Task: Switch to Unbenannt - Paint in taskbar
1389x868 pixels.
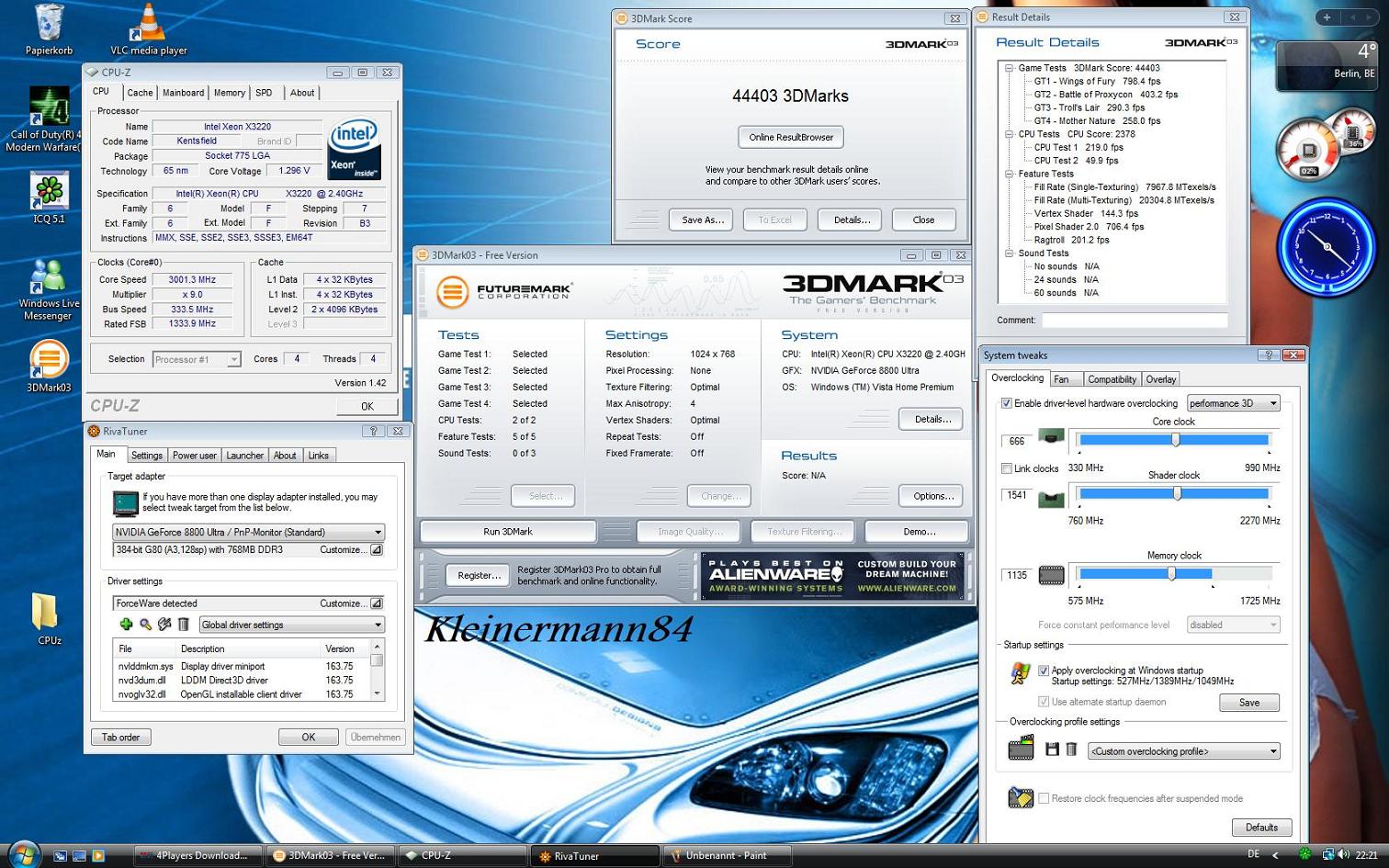Action: [728, 855]
